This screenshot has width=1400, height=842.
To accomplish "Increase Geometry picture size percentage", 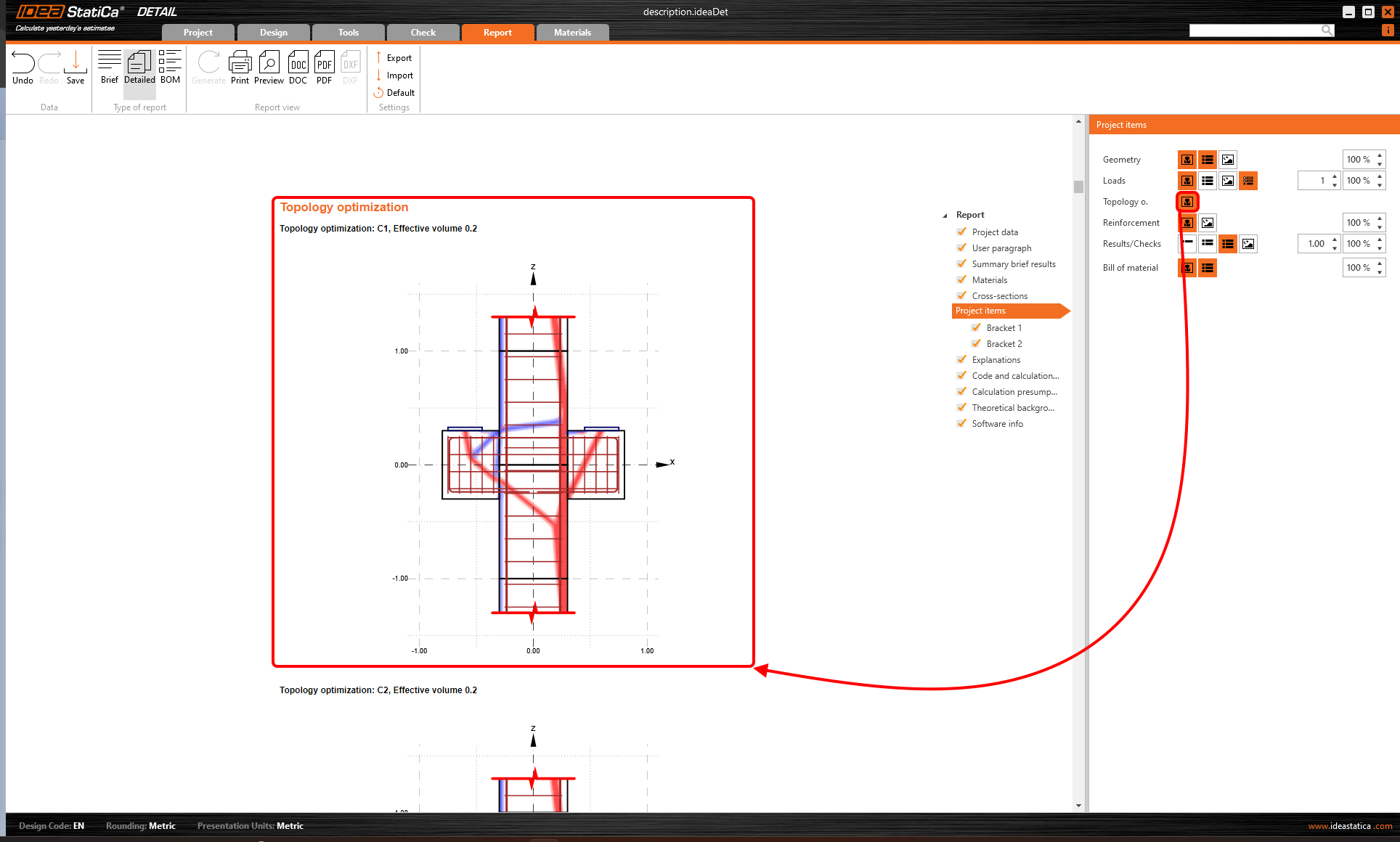I will coord(1380,155).
